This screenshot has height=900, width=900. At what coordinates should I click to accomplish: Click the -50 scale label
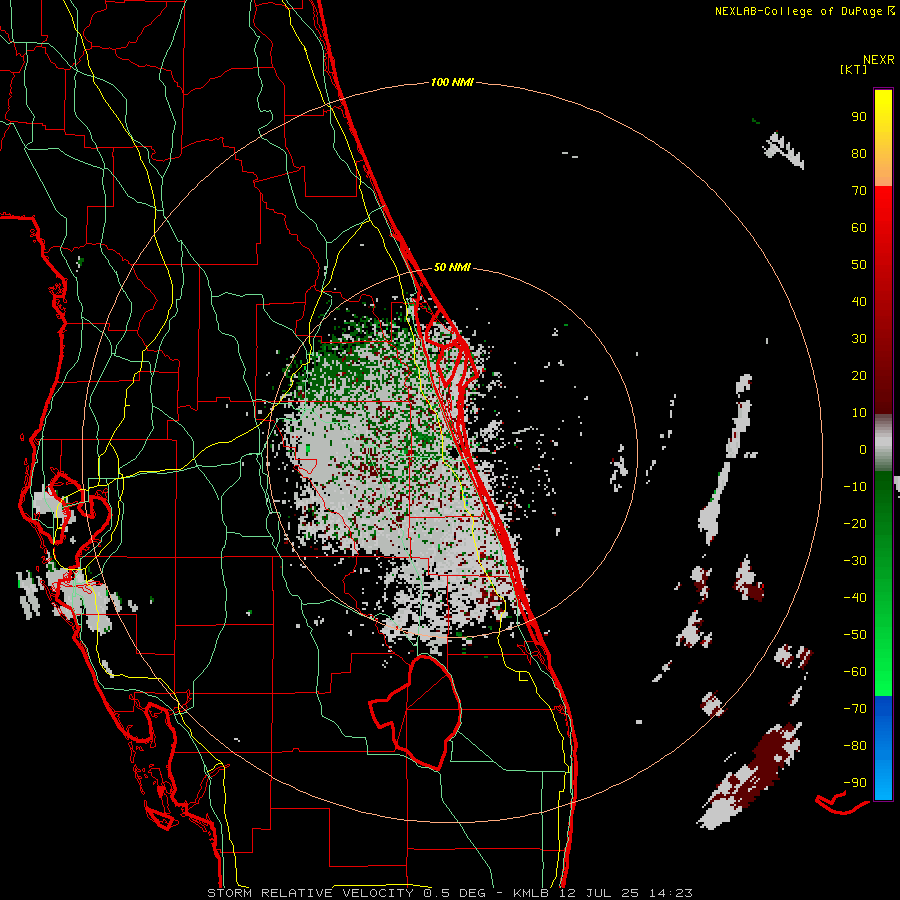click(855, 635)
